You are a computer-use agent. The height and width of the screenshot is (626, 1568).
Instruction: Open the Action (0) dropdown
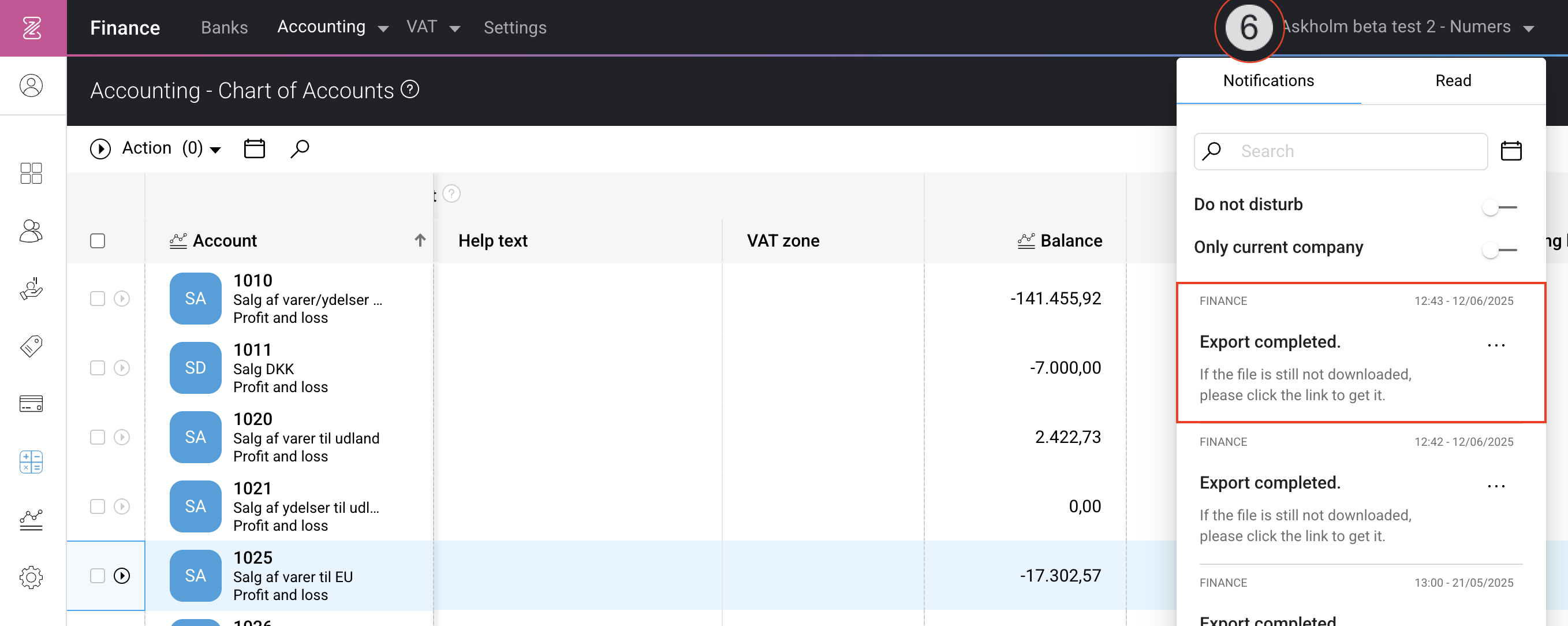click(156, 148)
